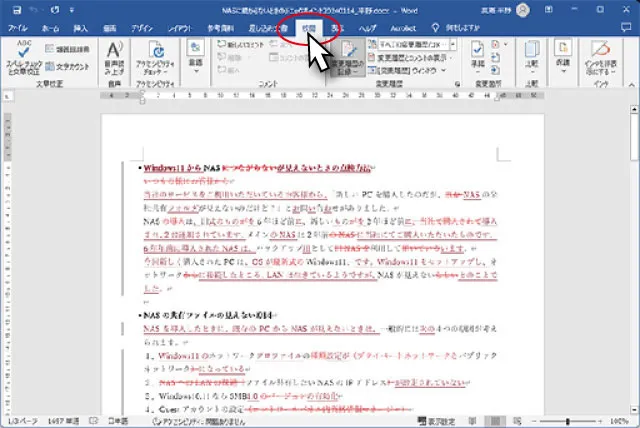Image resolution: width=640 pixels, height=428 pixels.
Task: Click the 100% zoom level
Action: [619, 421]
